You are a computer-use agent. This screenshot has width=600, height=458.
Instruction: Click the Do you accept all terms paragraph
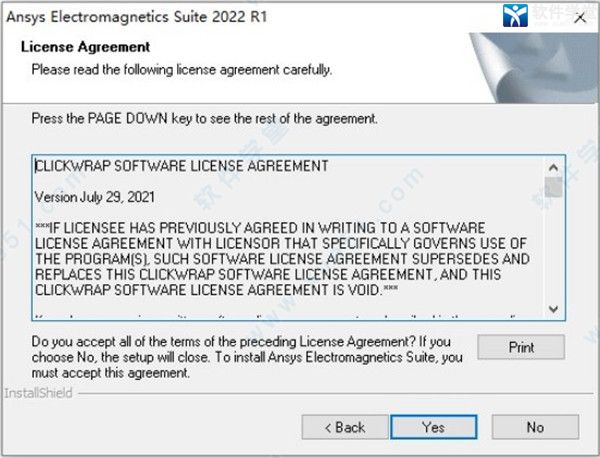(x=247, y=357)
